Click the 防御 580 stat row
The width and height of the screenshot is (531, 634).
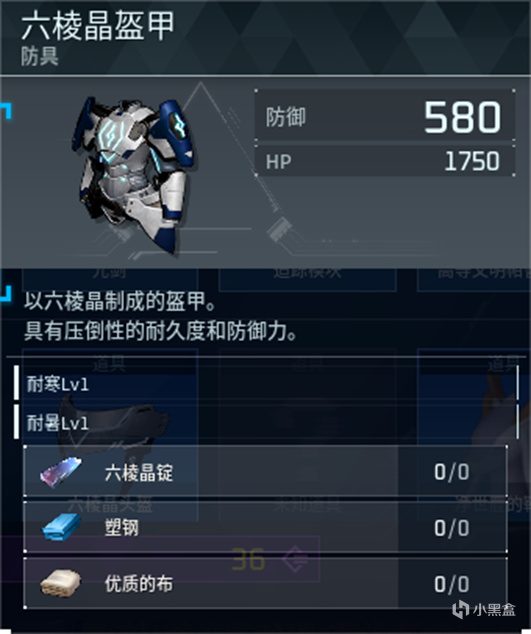[385, 116]
